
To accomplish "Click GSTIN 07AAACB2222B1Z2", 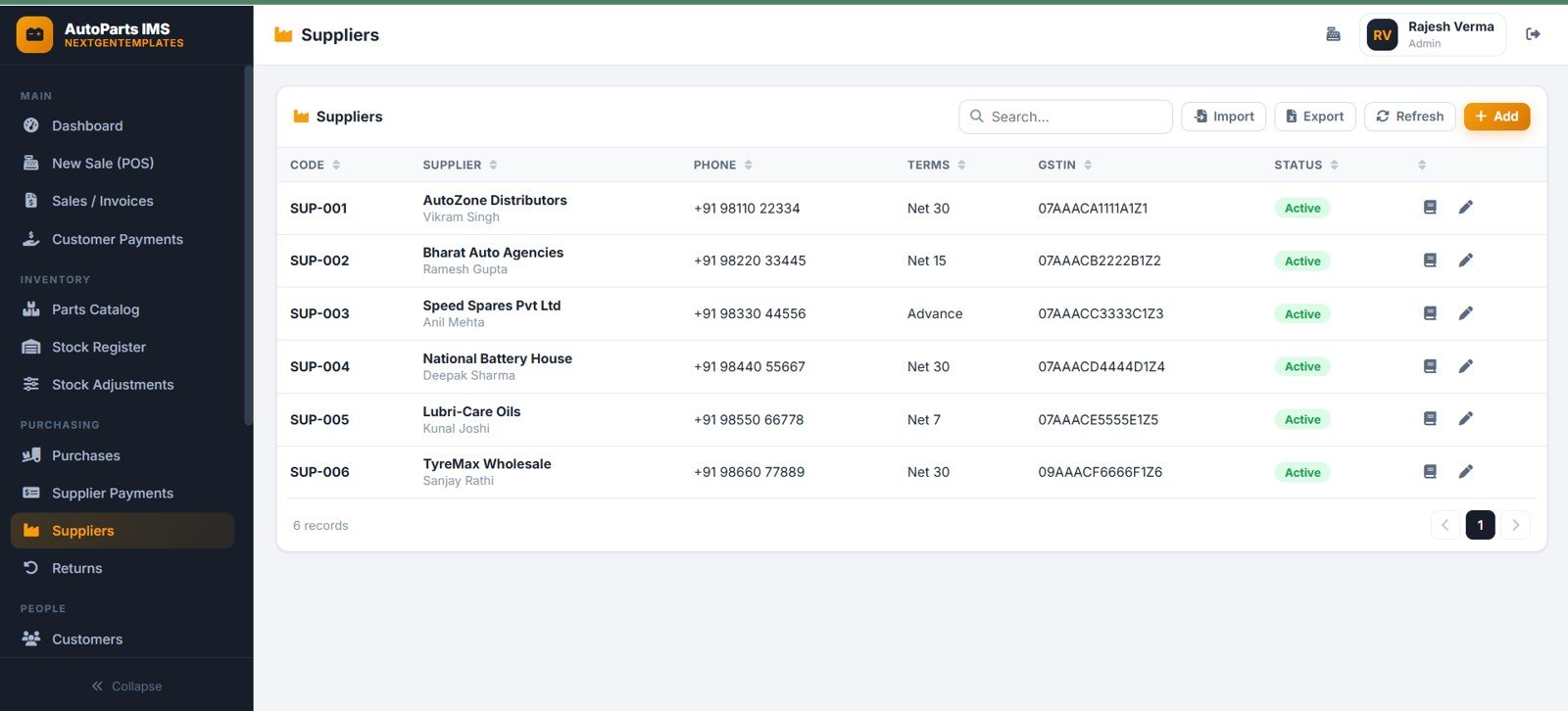I will tap(1100, 261).
